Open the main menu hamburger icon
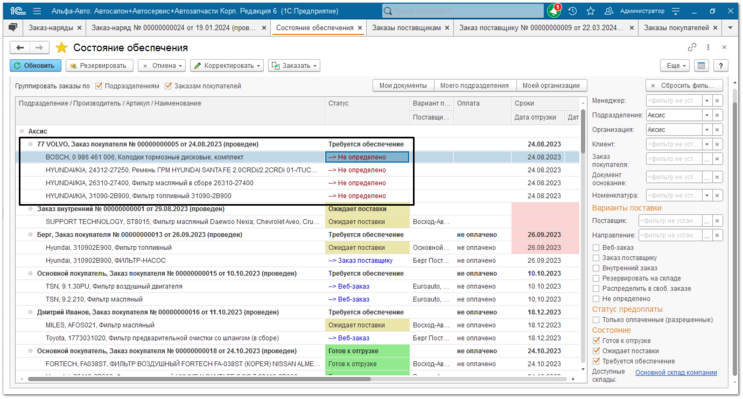This screenshot has width=743, height=399. click(x=37, y=11)
